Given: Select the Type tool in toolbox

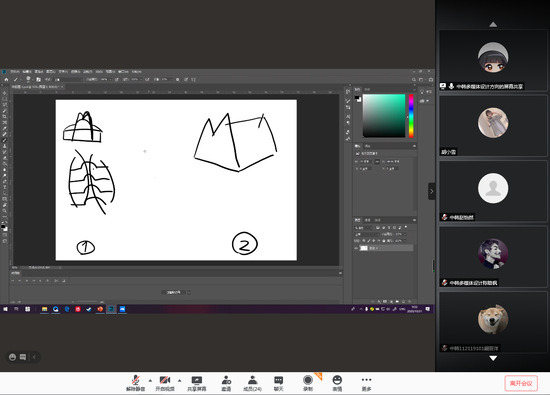Looking at the screenshot, I should [5, 187].
